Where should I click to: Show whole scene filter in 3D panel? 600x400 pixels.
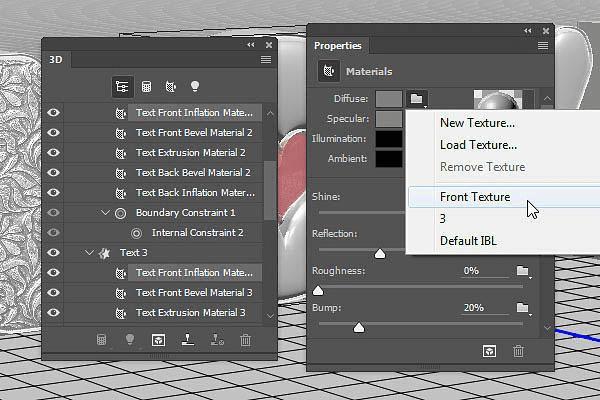[122, 87]
